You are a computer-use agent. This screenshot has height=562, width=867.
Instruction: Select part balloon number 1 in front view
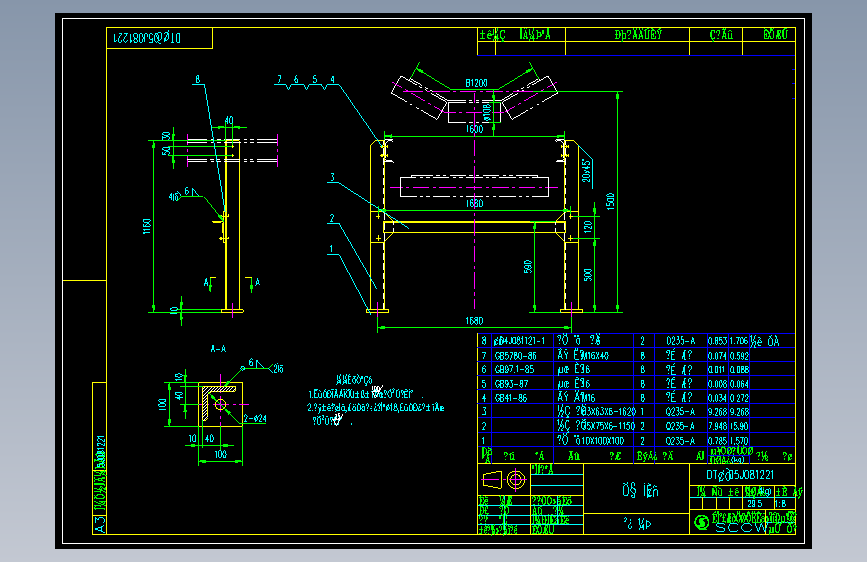coord(331,249)
